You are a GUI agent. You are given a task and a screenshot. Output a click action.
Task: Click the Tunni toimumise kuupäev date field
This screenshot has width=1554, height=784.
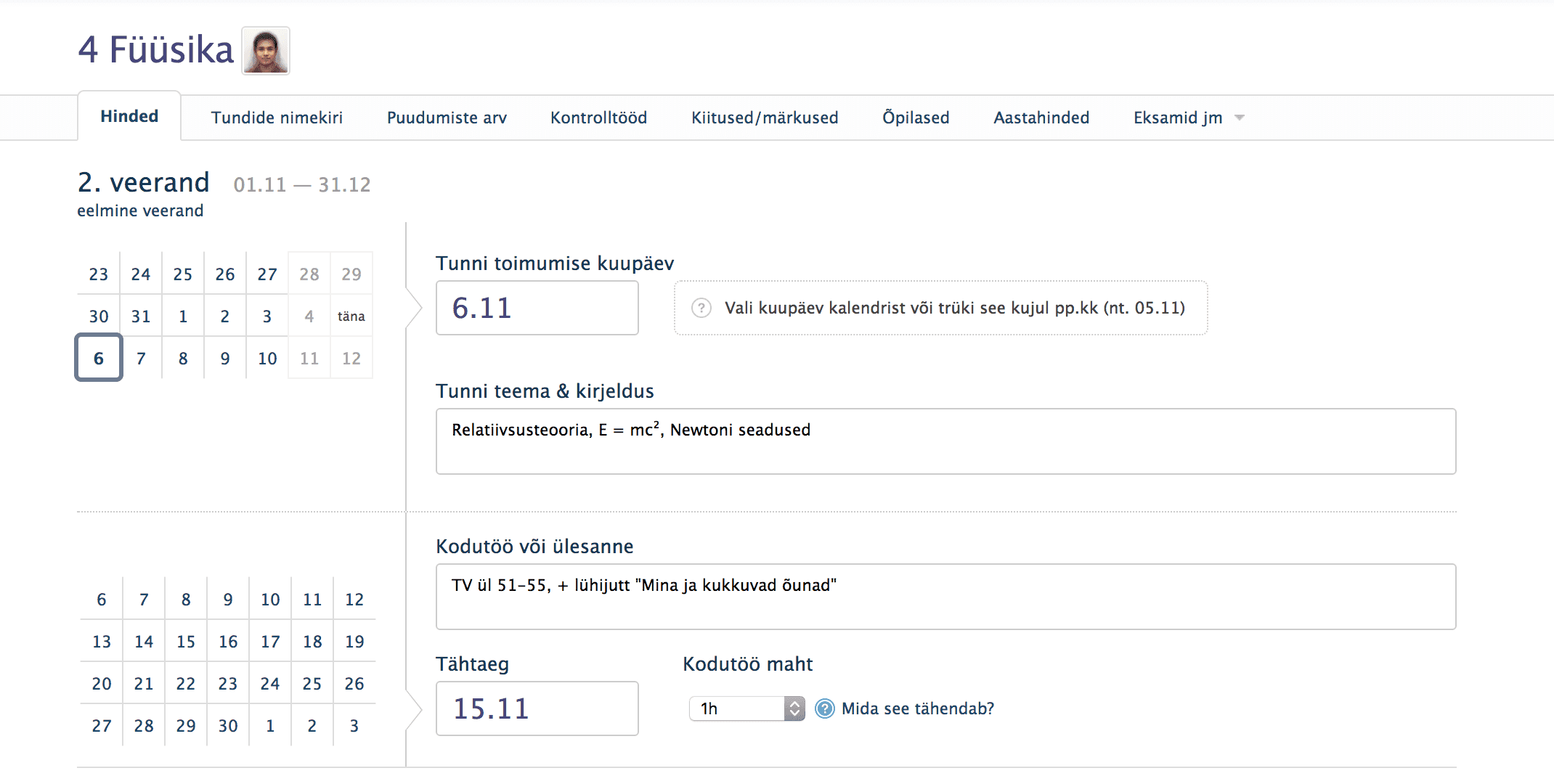[537, 308]
